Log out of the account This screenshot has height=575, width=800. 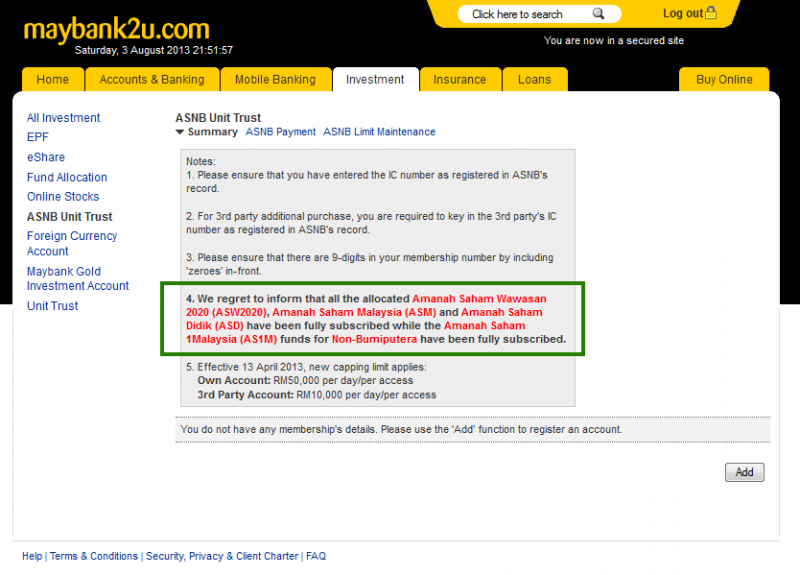coord(682,13)
